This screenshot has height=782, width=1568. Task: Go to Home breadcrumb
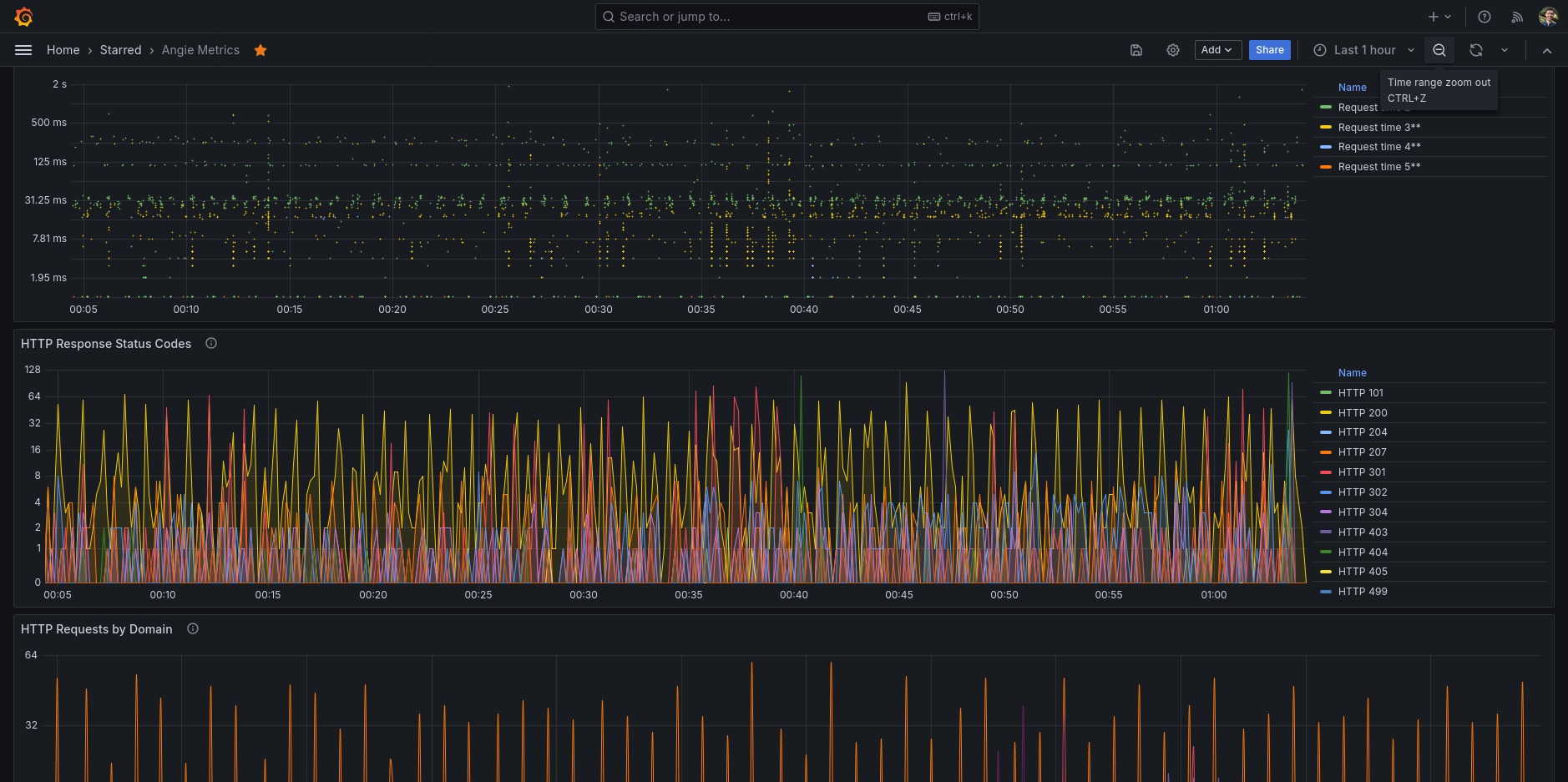tap(63, 50)
